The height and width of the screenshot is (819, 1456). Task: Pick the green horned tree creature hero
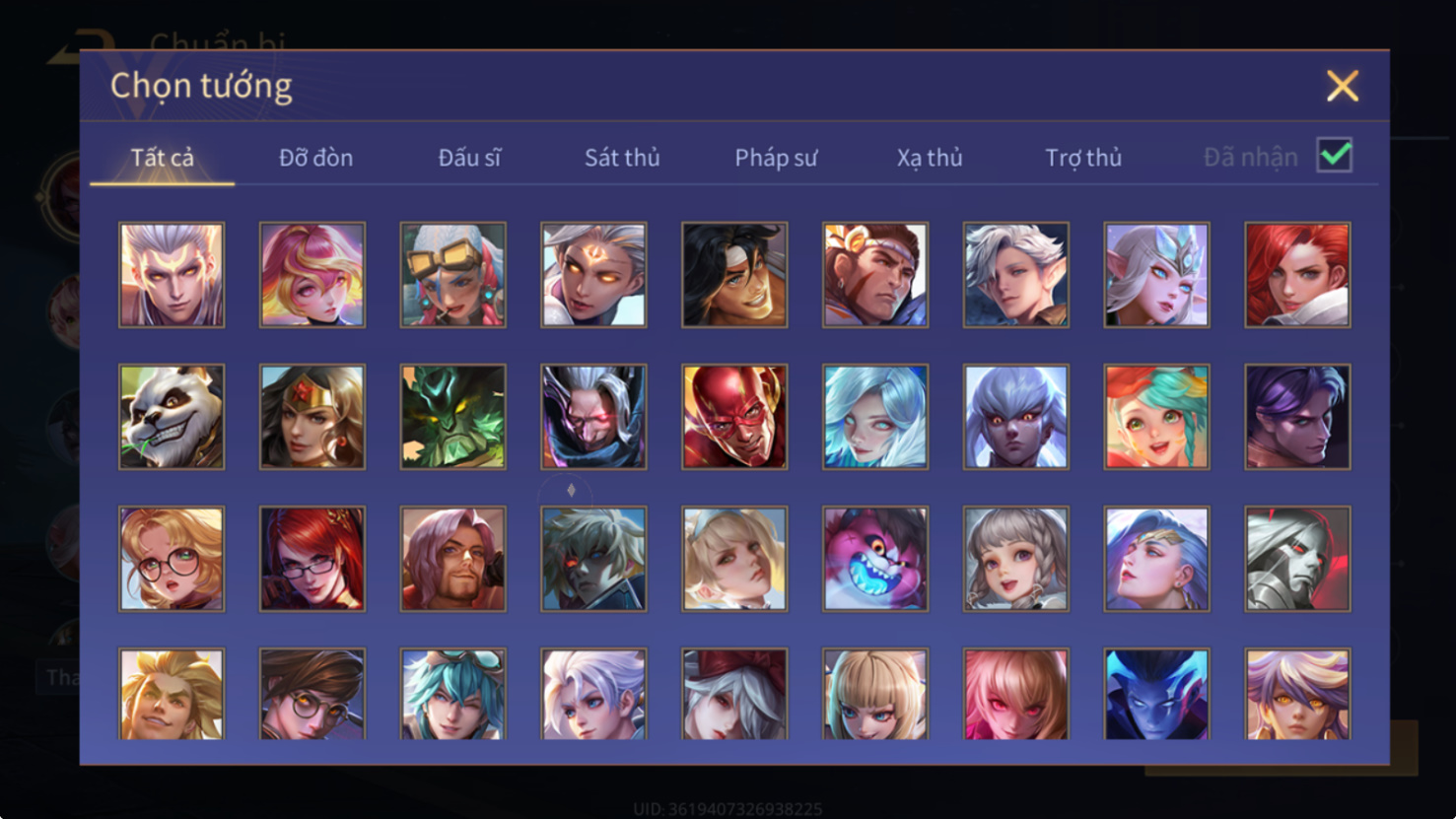[453, 417]
